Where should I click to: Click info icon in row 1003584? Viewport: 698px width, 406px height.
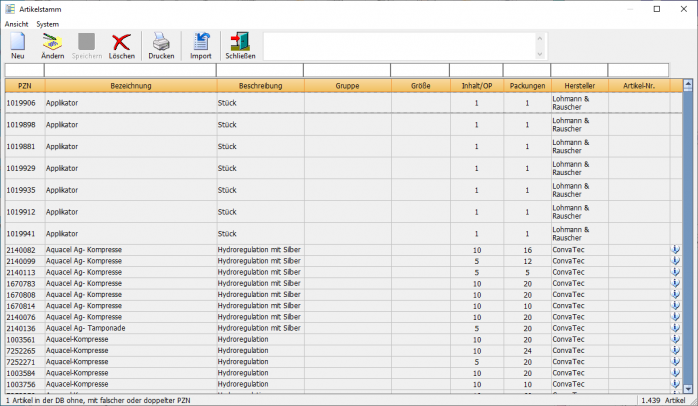(675, 373)
